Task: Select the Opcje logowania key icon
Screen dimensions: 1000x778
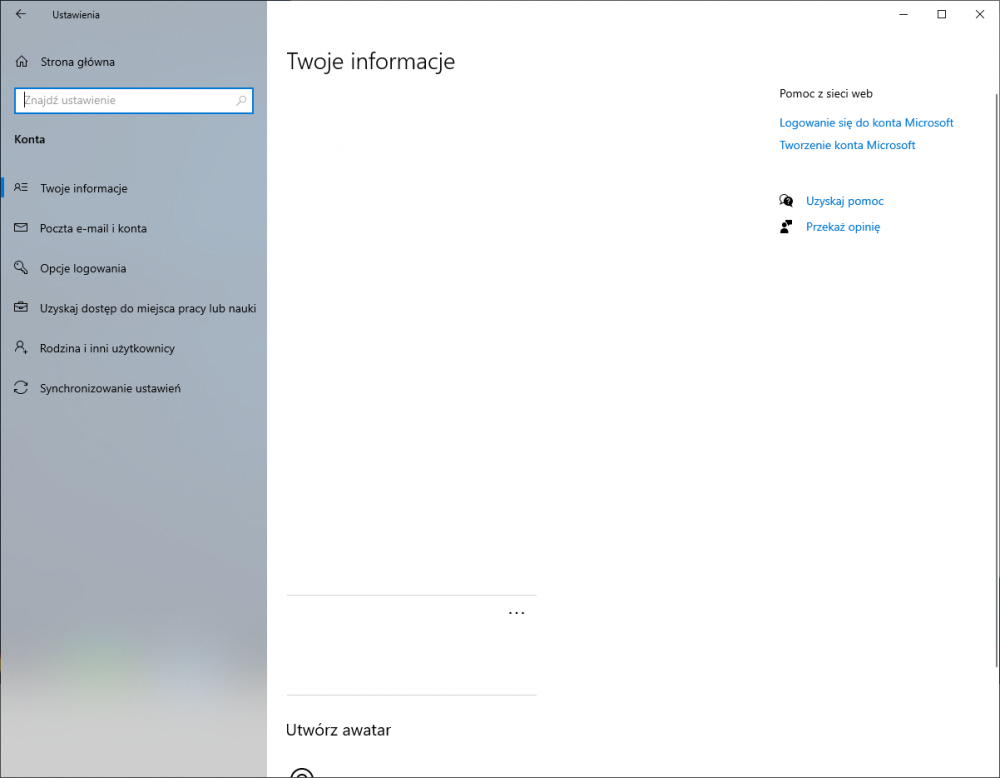Action: (x=20, y=268)
